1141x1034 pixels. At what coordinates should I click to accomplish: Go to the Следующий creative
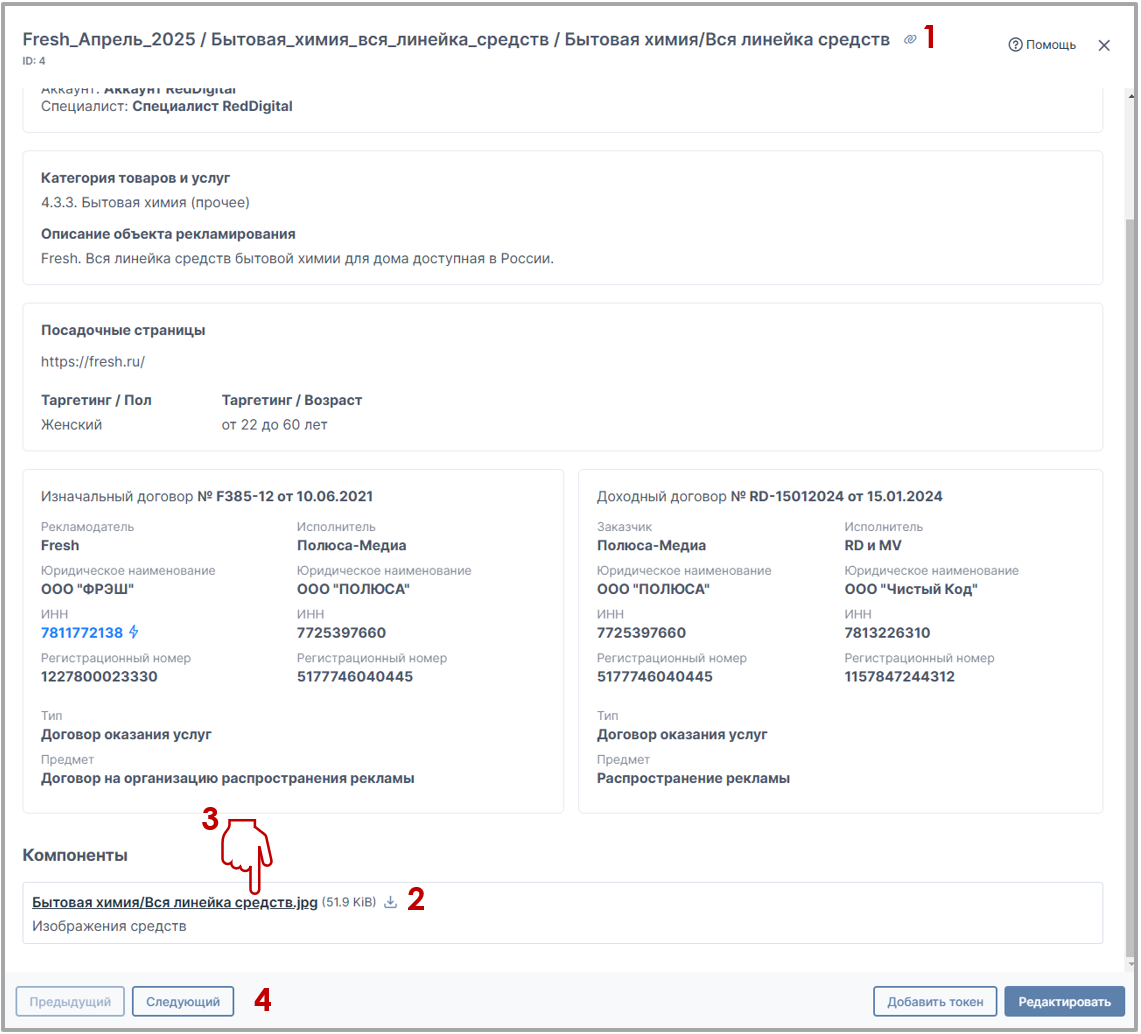point(183,1002)
